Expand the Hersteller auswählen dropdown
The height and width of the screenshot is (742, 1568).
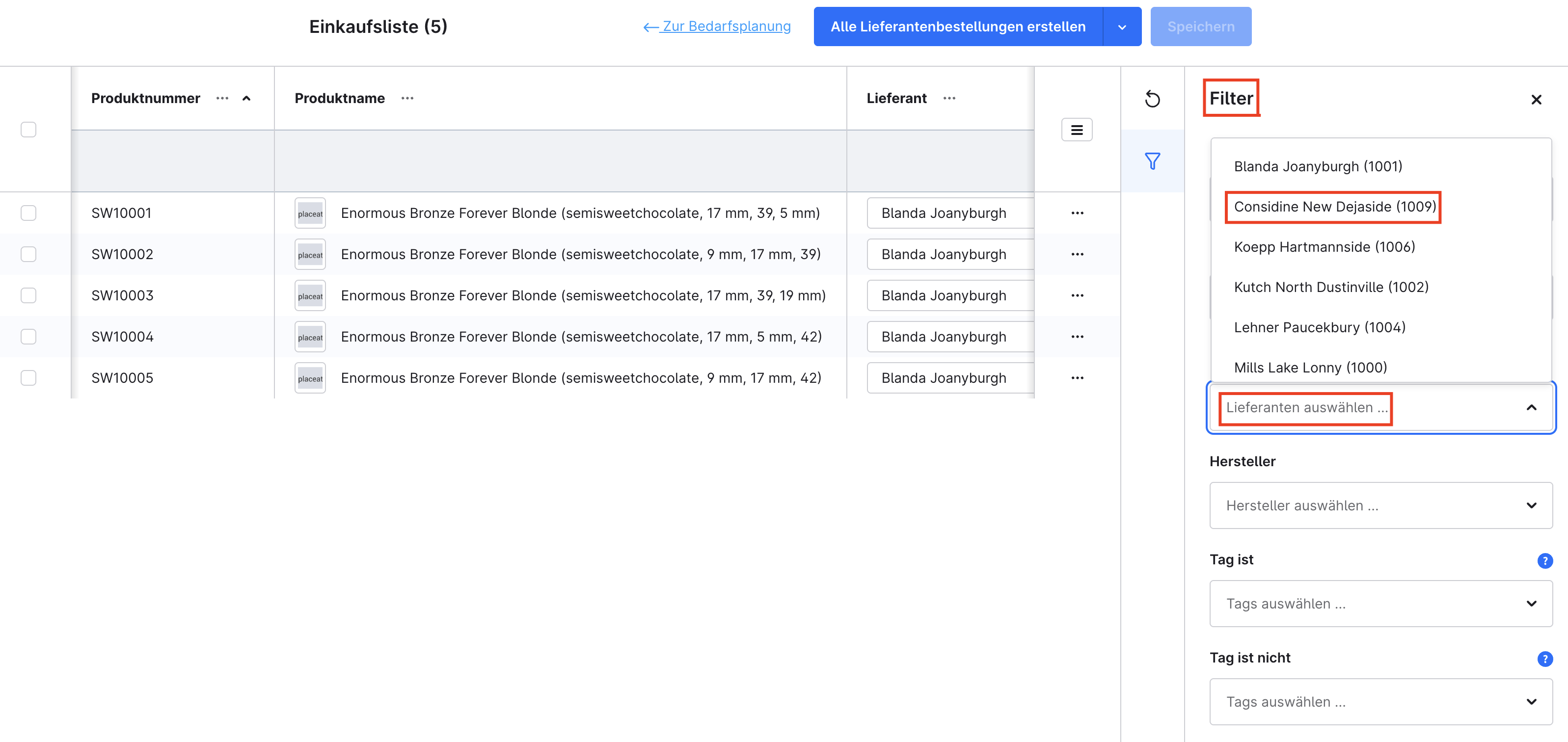pos(1380,505)
